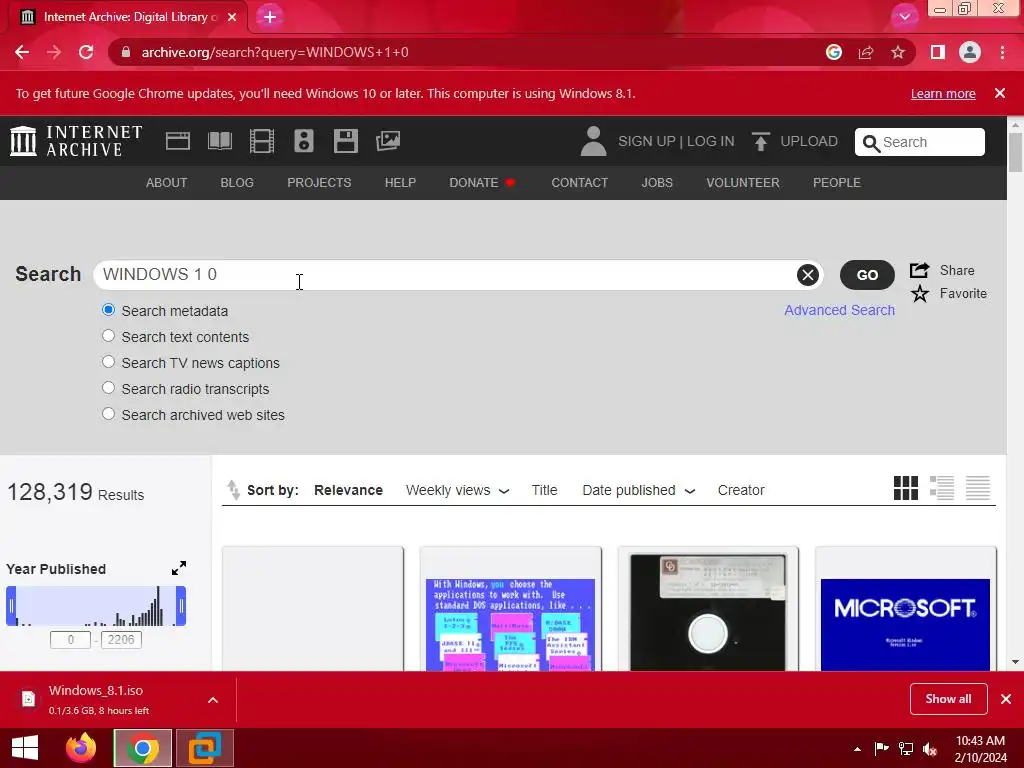Click the Internet Archive logo

(76, 141)
